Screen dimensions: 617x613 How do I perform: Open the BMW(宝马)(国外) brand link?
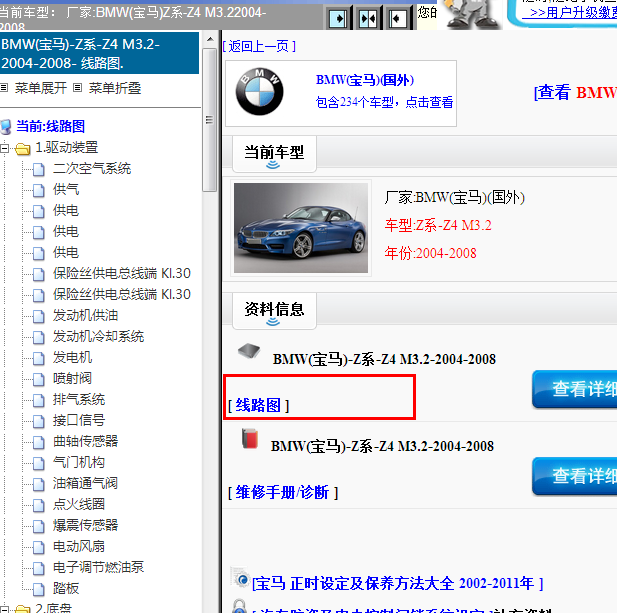coord(365,80)
